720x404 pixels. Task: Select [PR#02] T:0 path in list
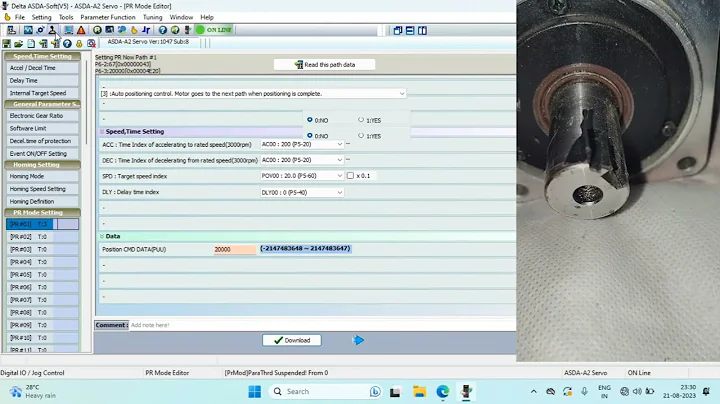[43, 237]
